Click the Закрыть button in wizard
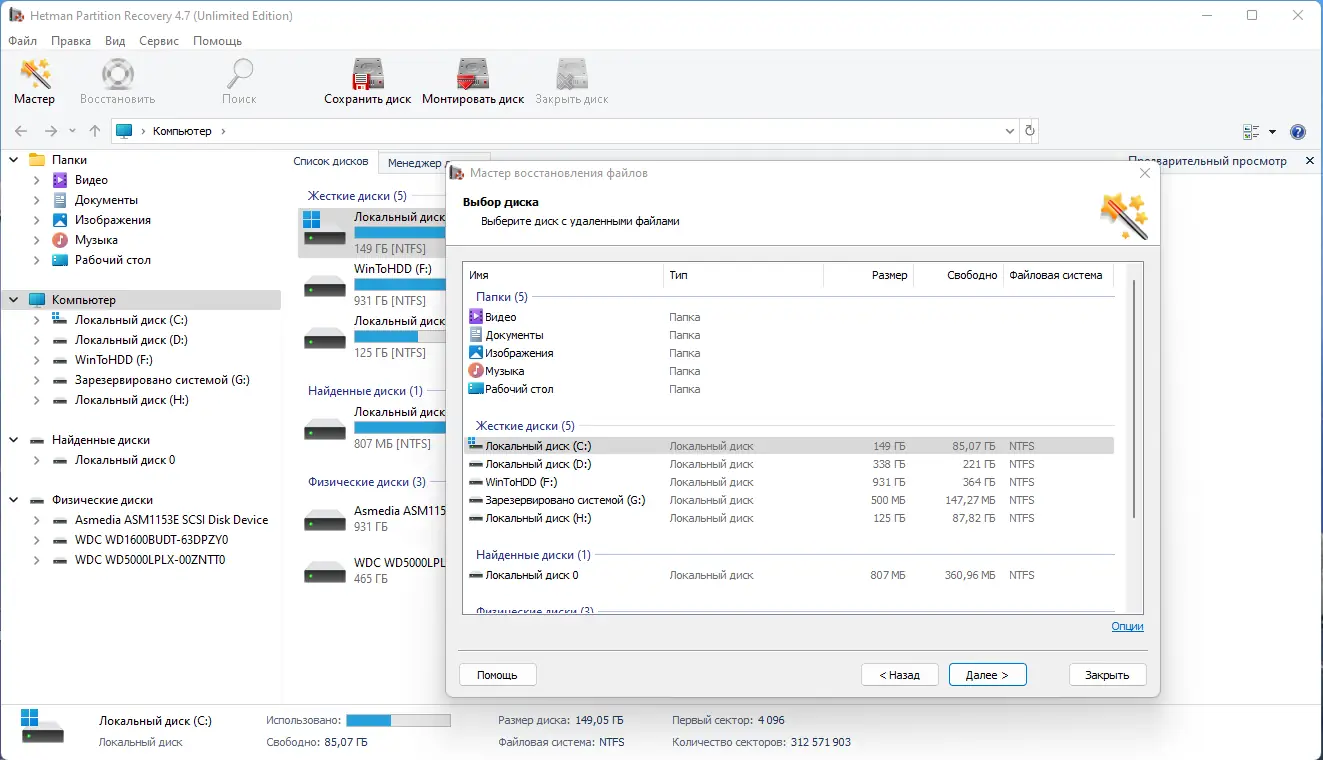The width and height of the screenshot is (1323, 760). [1107, 675]
